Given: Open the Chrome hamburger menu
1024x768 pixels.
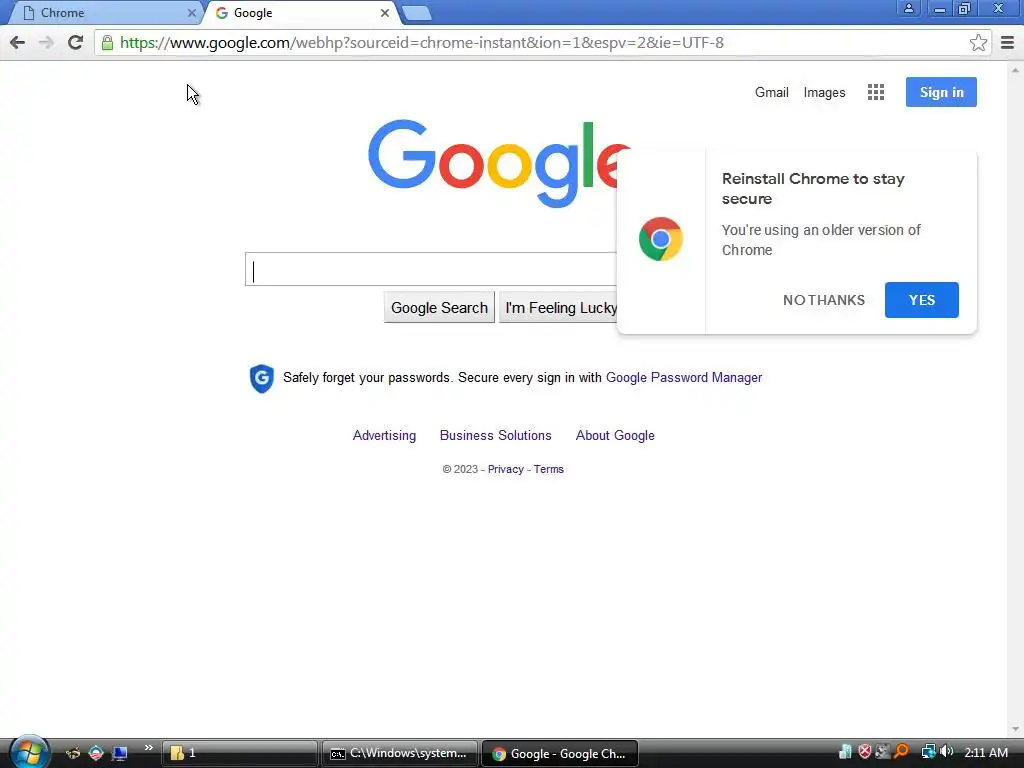Looking at the screenshot, I should tap(1007, 43).
